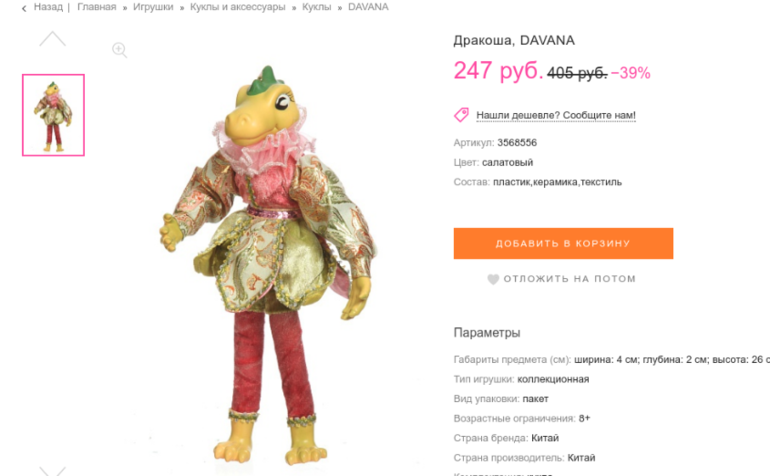Click the product title Дракоша, DAVANA
This screenshot has width=770, height=476.
pos(514,40)
